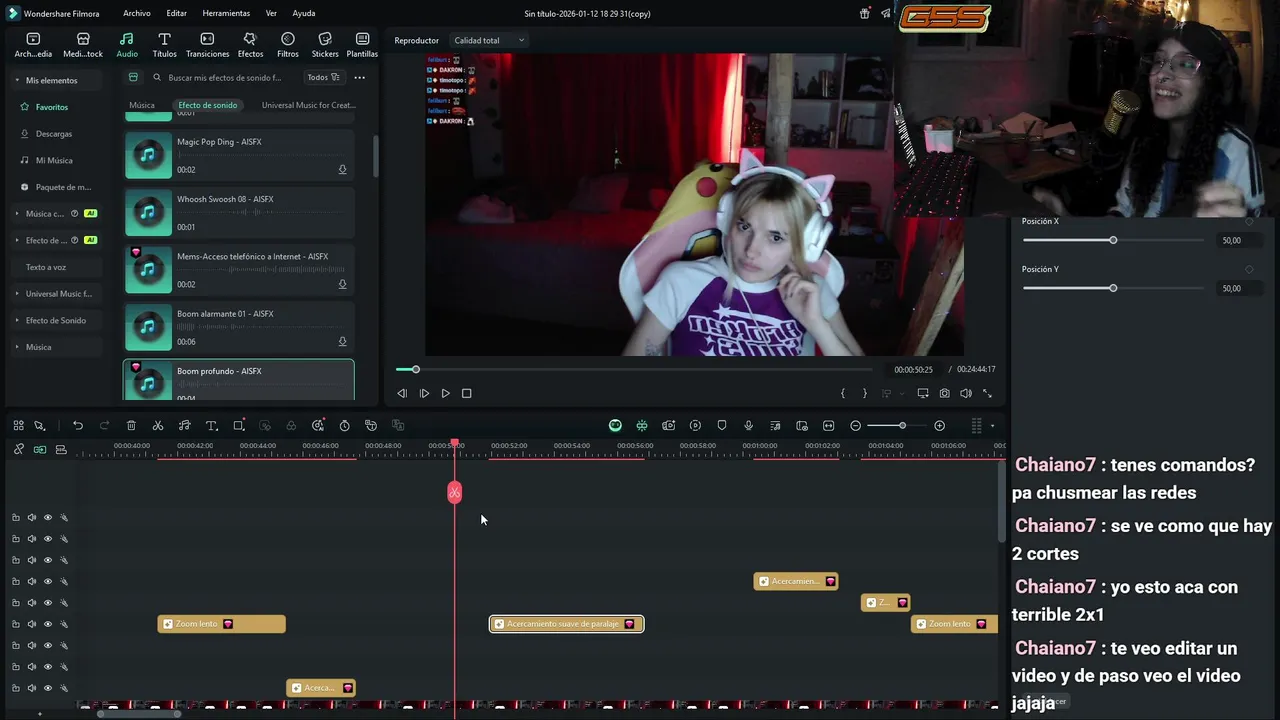Screen dimensions: 1280x720
Task: Select Favoritos in the sidebar
Action: pyautogui.click(x=52, y=107)
